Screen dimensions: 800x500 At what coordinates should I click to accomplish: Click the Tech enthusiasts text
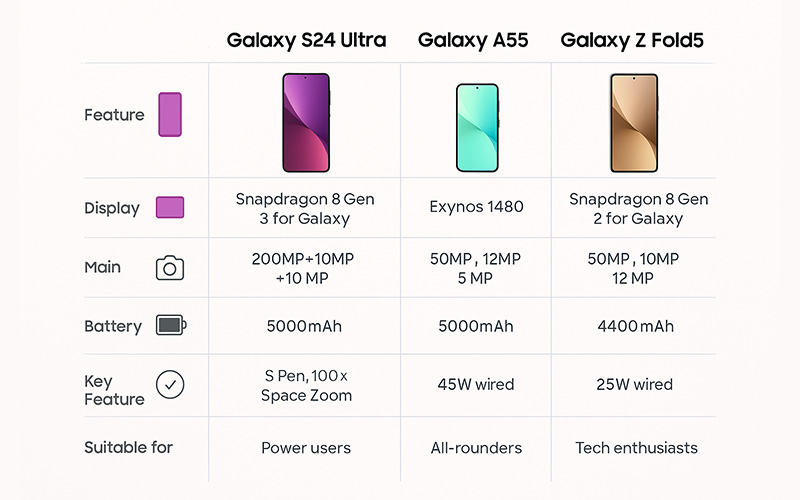(636, 447)
